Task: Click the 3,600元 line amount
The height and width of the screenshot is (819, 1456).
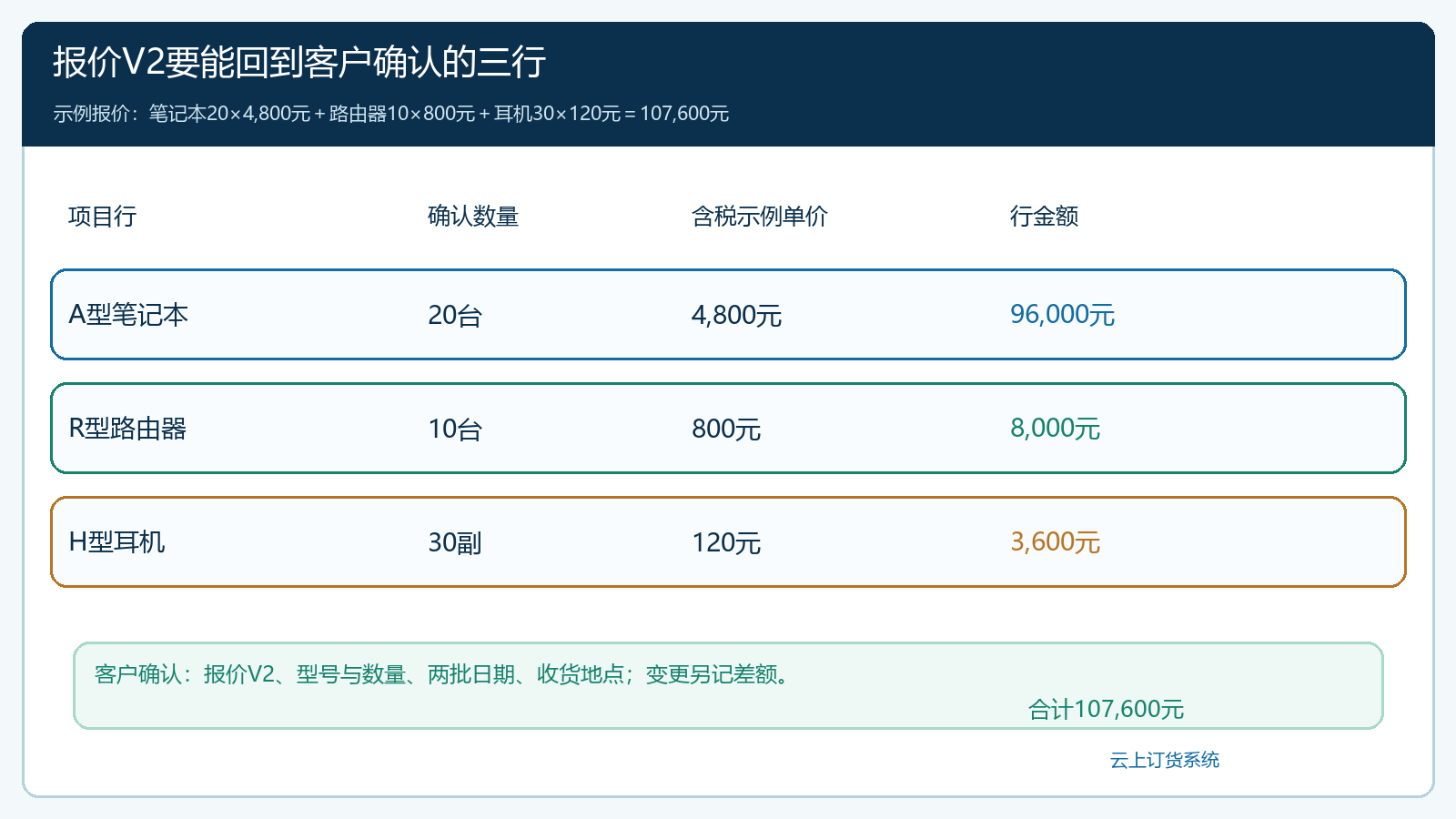Action: [1056, 542]
